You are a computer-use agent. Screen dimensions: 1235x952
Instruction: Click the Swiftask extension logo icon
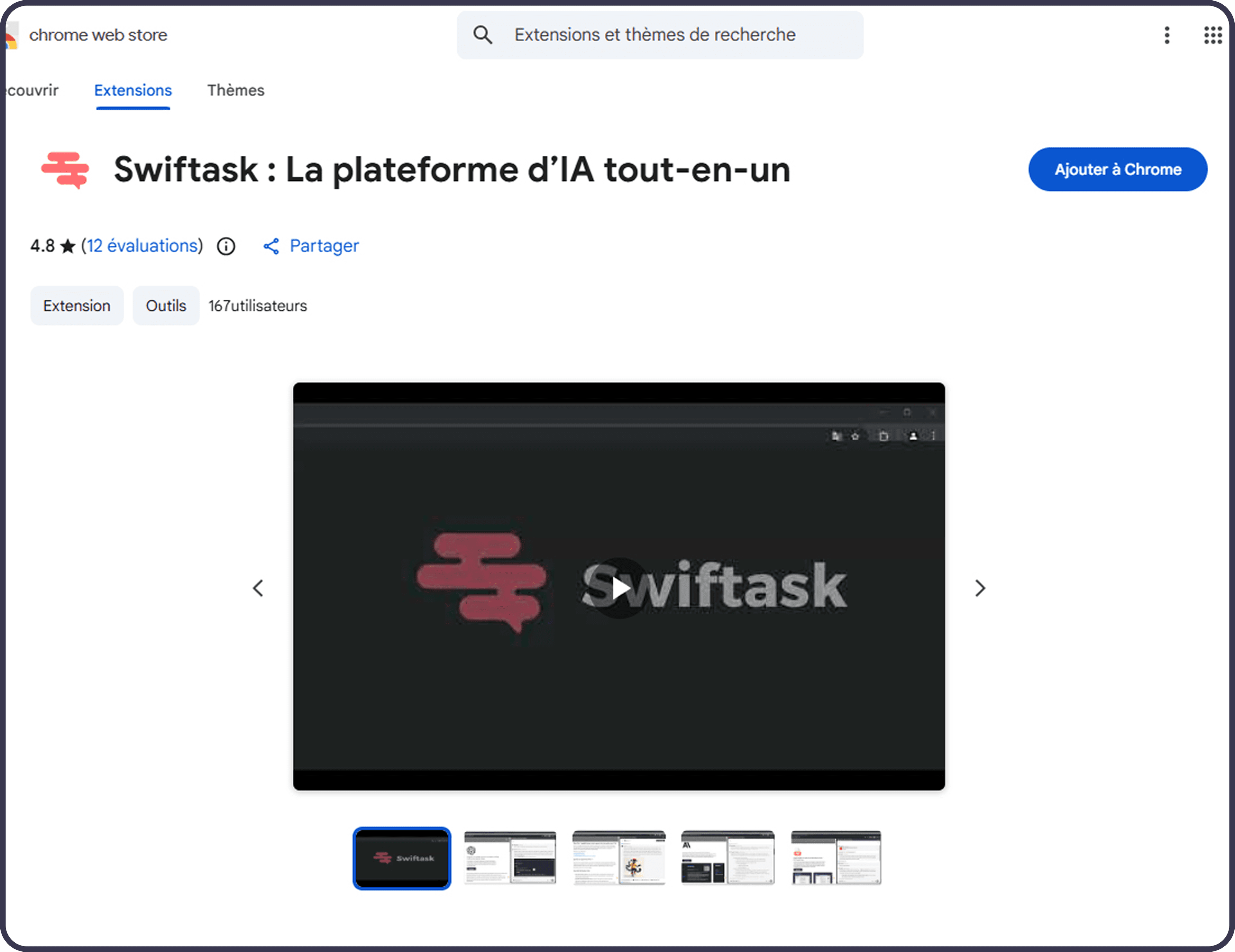coord(65,169)
